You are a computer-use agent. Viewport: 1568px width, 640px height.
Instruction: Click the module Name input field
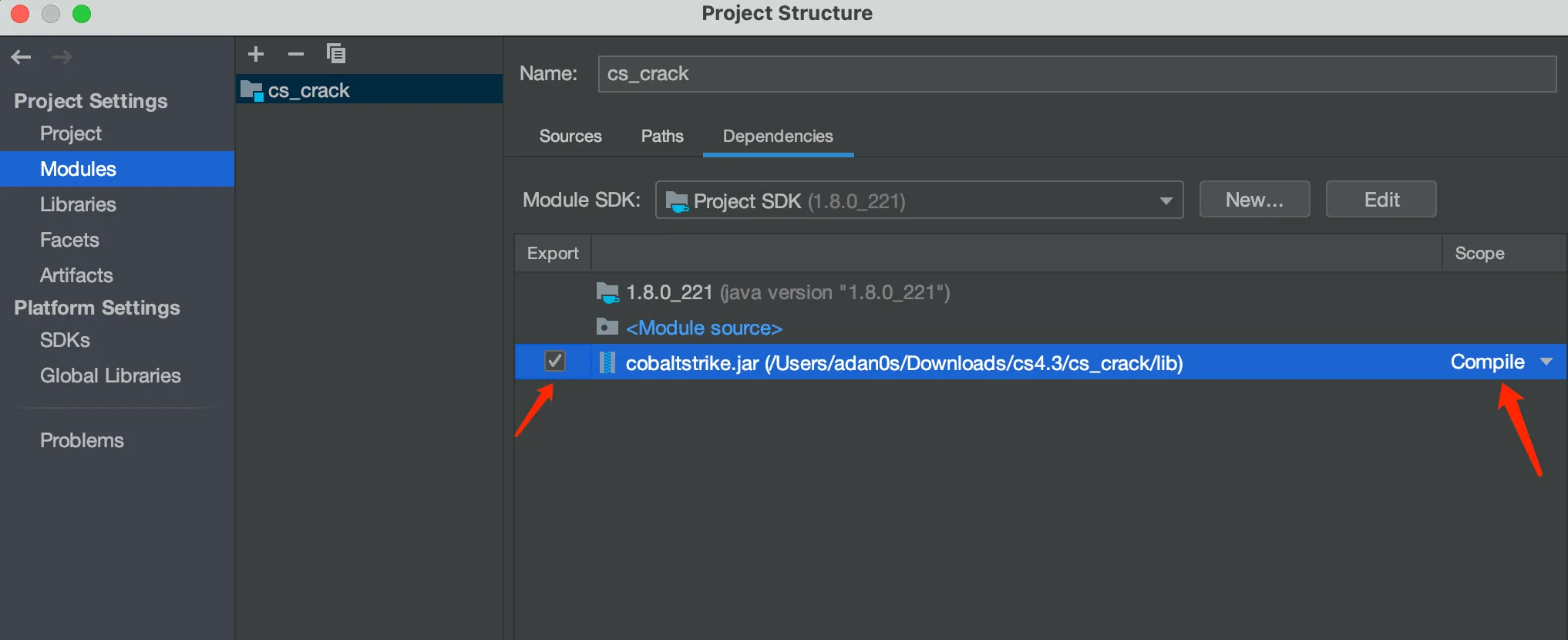click(x=1077, y=74)
